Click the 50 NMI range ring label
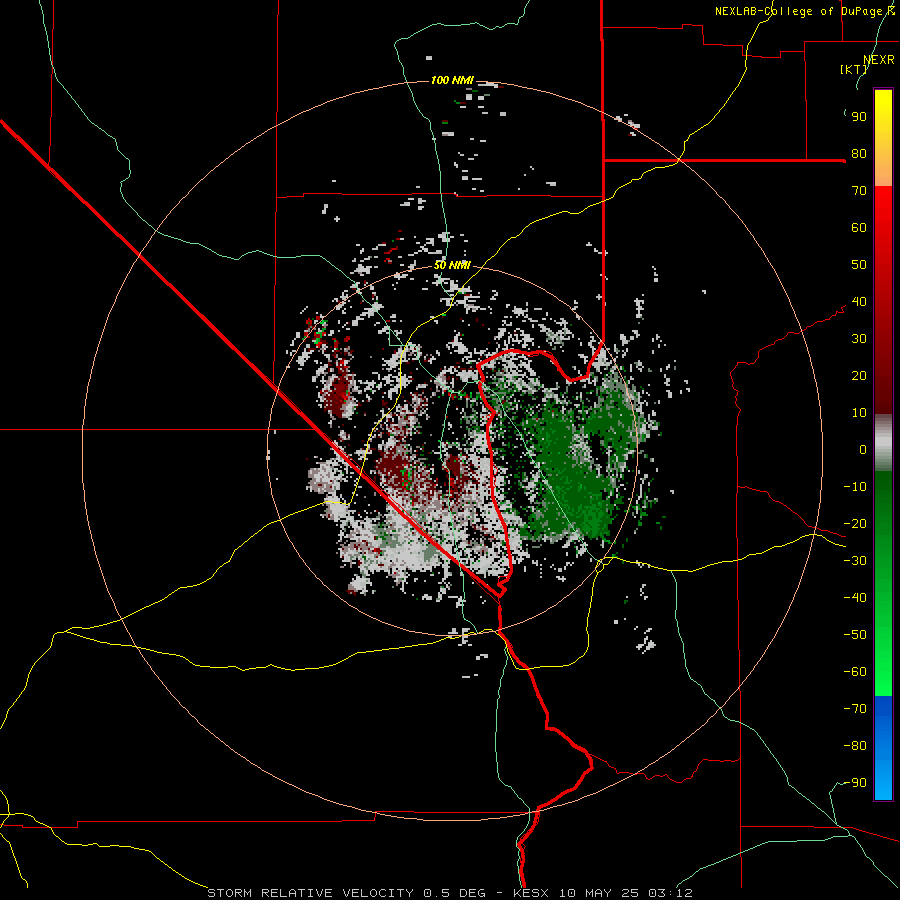Viewport: 900px width, 900px height. (452, 265)
